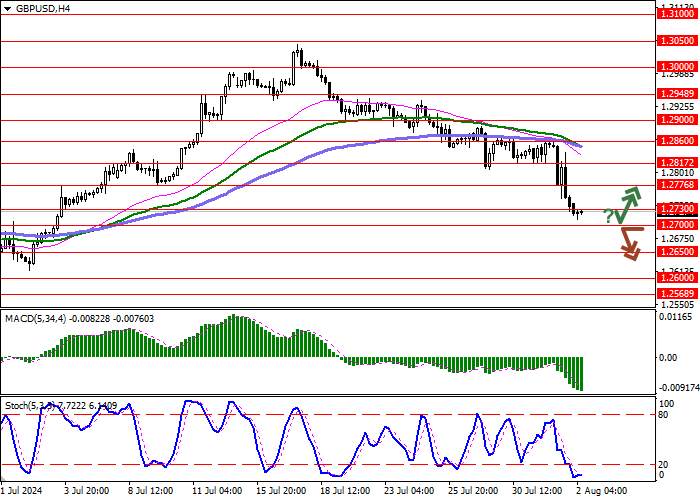
Task: Click the MACD scale value -0.009174
Action: click(677, 389)
